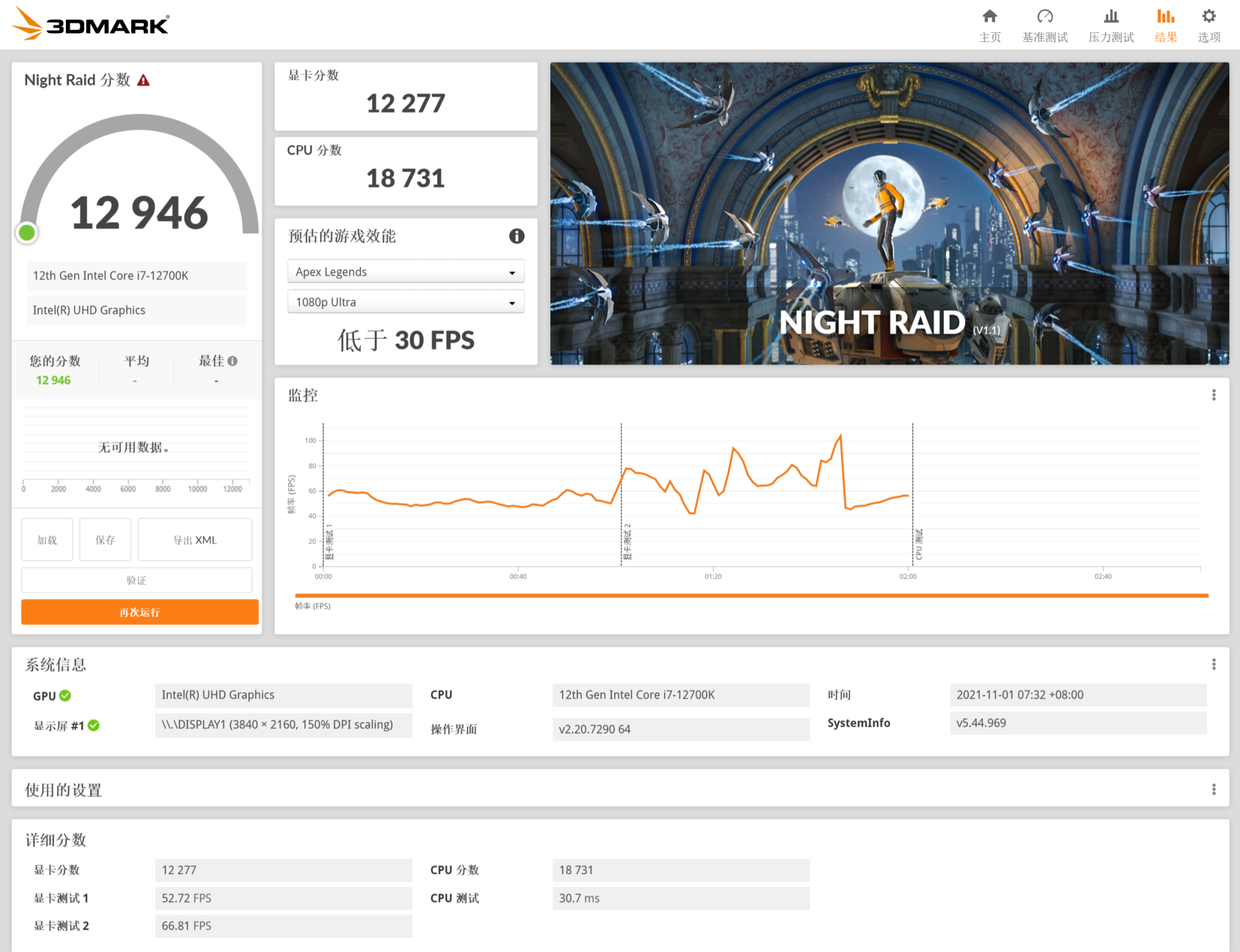Click the Night Raid warning triangle icon

pyautogui.click(x=143, y=81)
